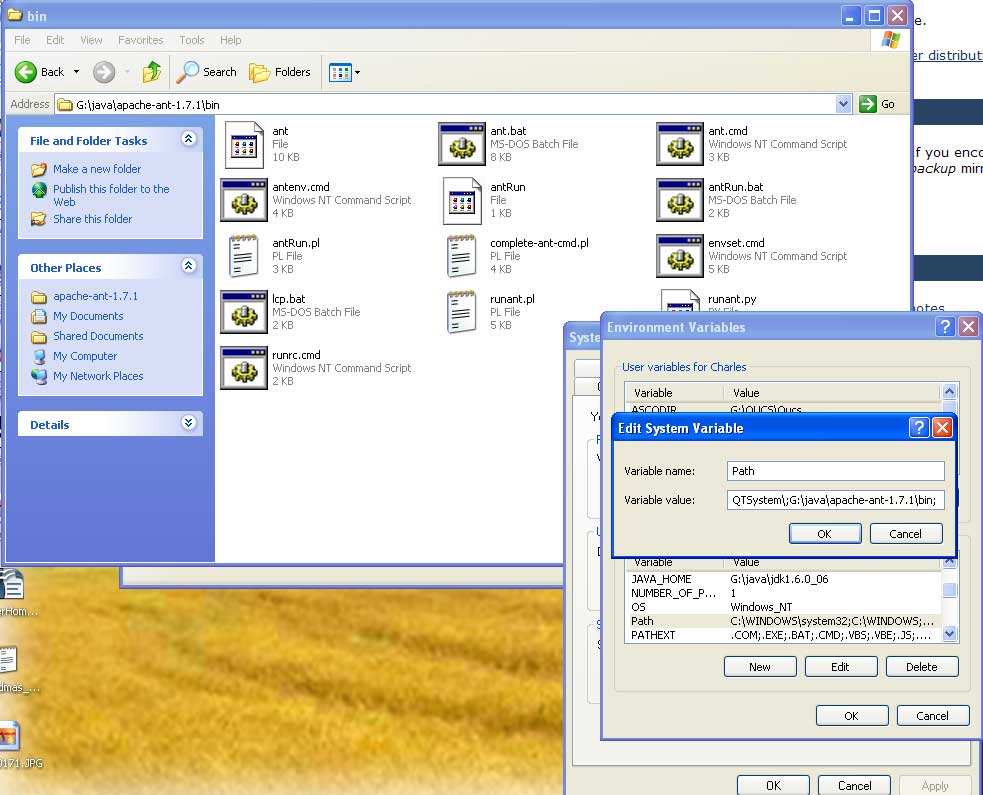Expand the Details panel

click(x=188, y=423)
